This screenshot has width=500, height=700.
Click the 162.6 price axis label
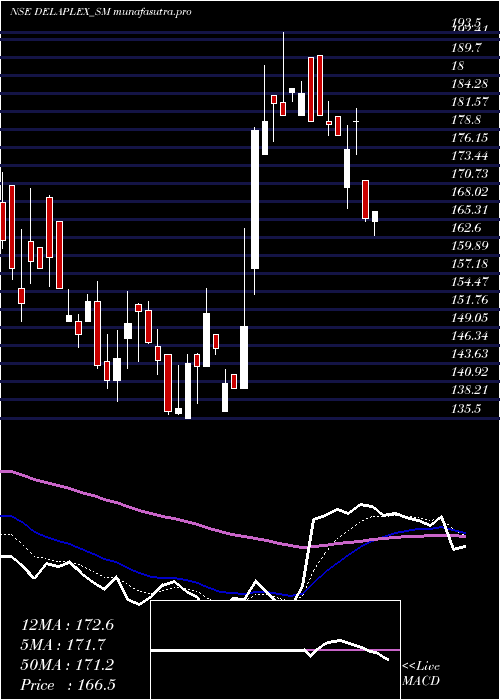click(x=467, y=228)
